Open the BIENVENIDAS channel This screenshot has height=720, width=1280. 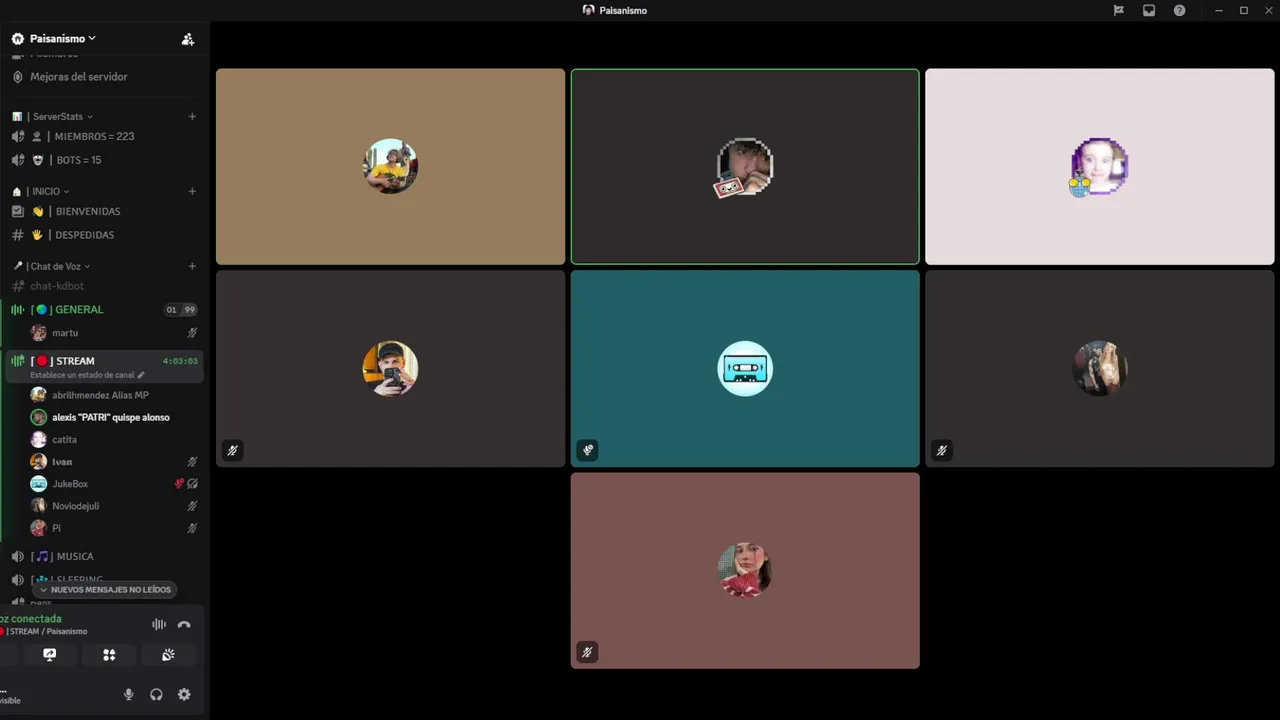click(87, 212)
